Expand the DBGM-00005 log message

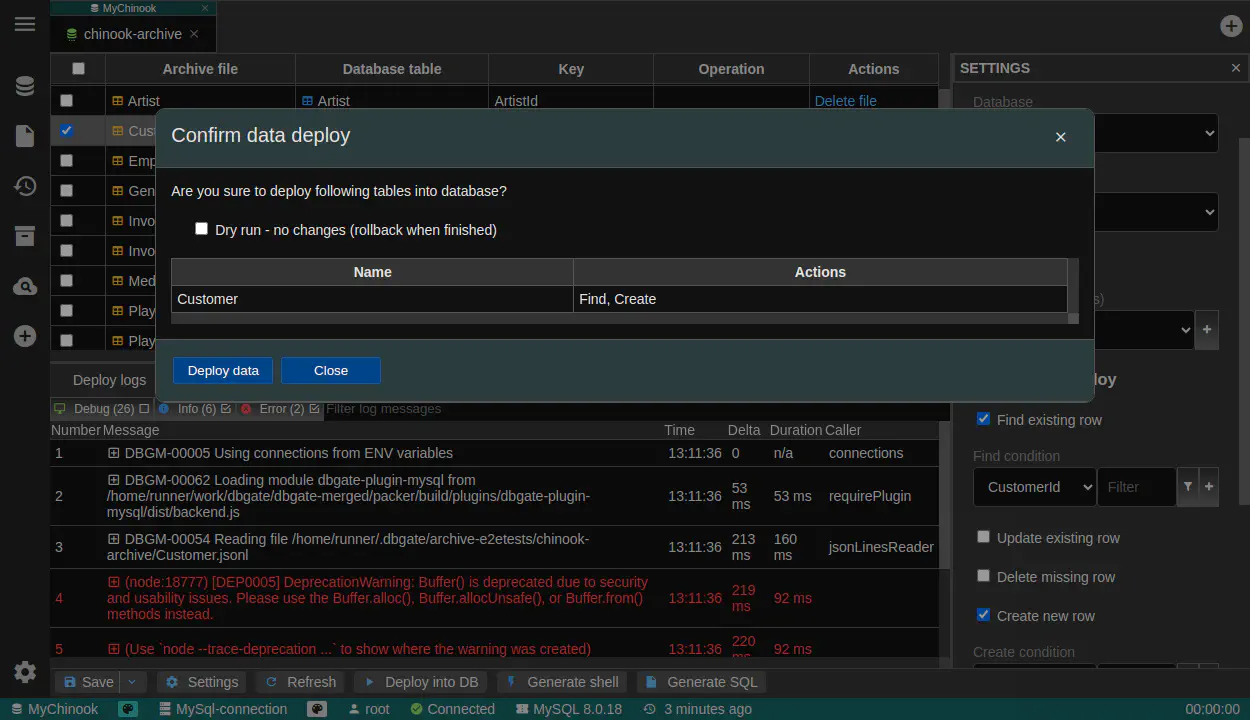[x=113, y=453]
